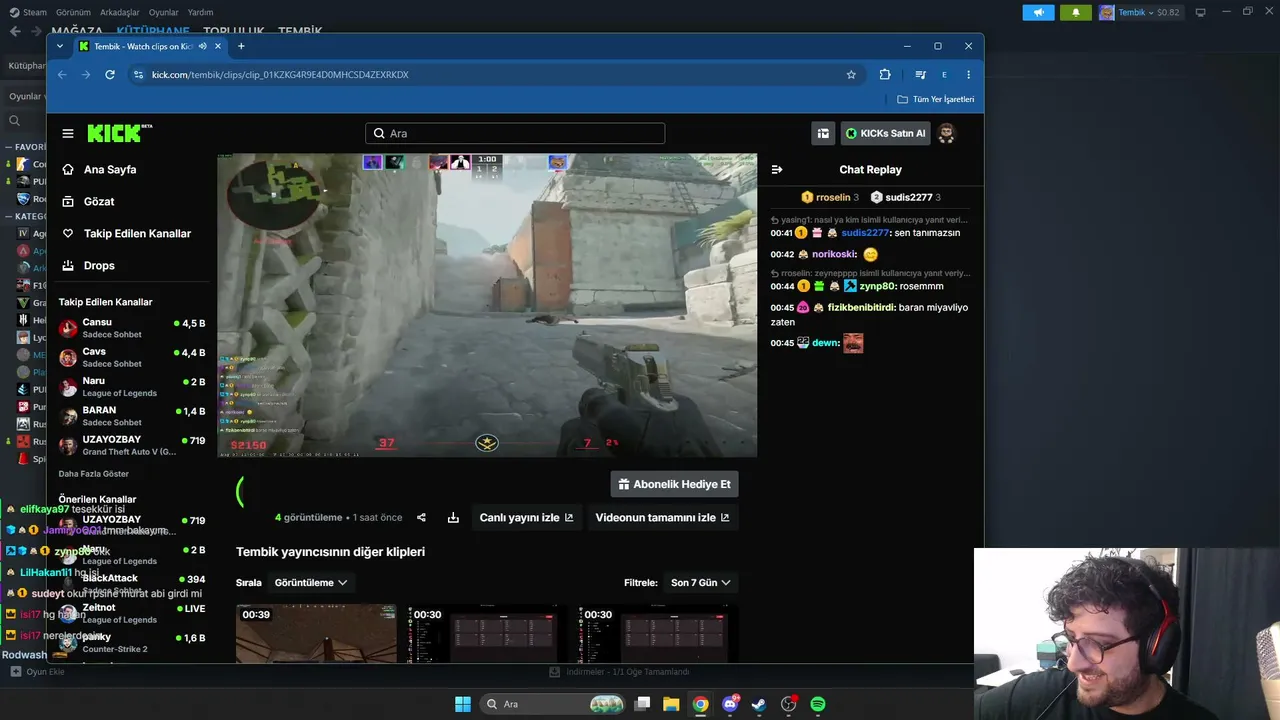Open the Kick gift box shop icon
Image resolution: width=1280 pixels, height=720 pixels.
point(823,133)
